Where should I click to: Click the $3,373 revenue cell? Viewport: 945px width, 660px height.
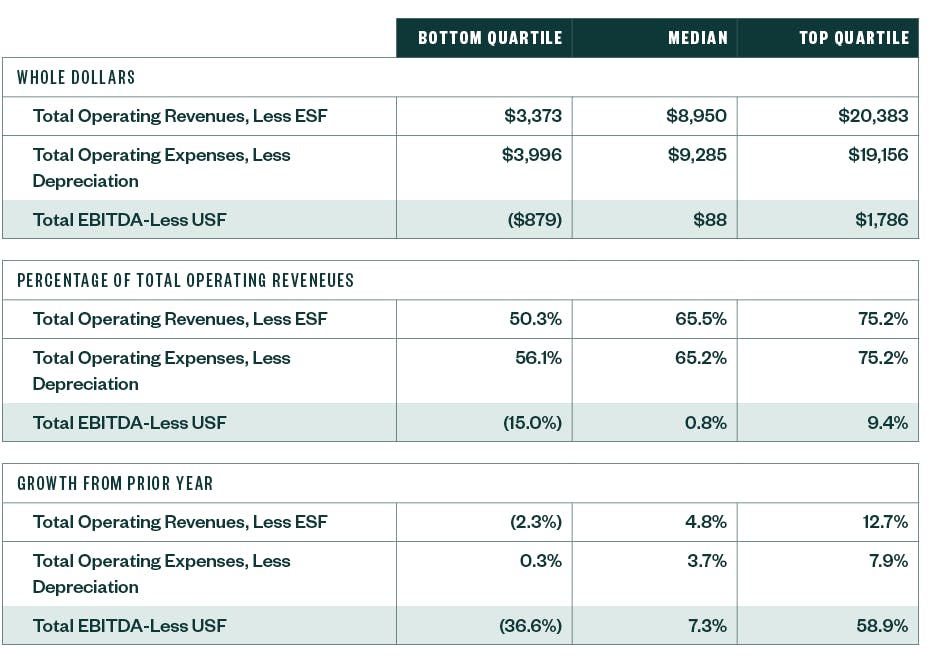point(533,116)
